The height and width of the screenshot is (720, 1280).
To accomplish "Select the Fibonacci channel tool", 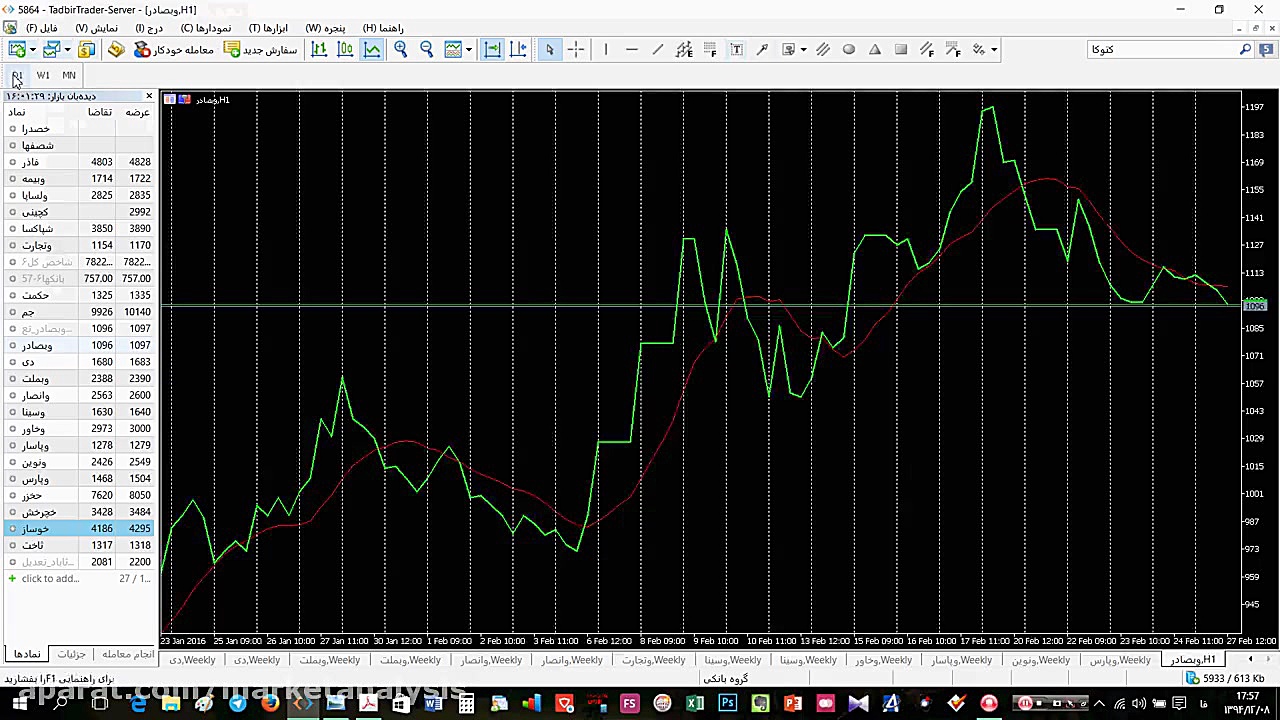I will (x=927, y=49).
